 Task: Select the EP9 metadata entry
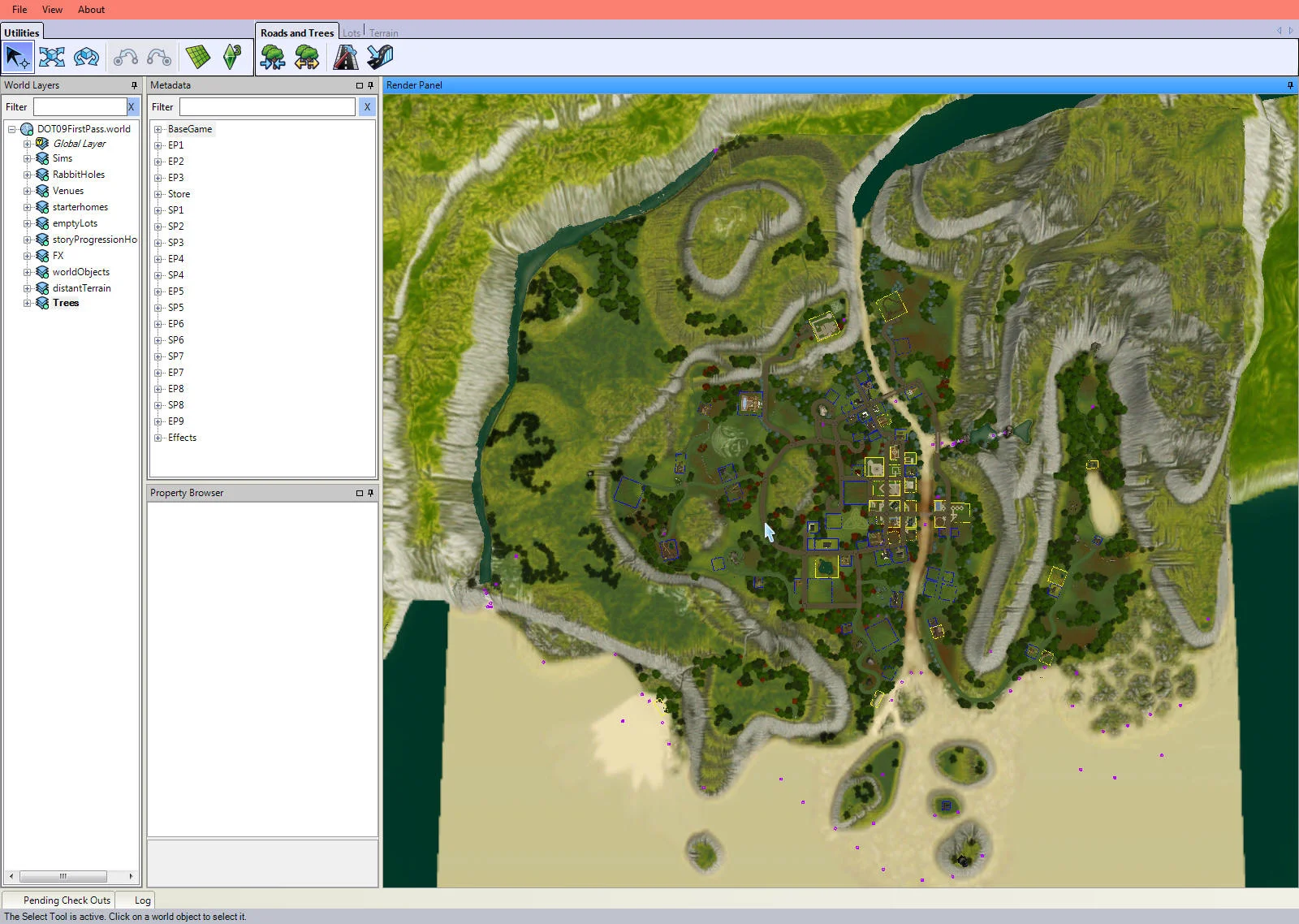pyautogui.click(x=175, y=421)
